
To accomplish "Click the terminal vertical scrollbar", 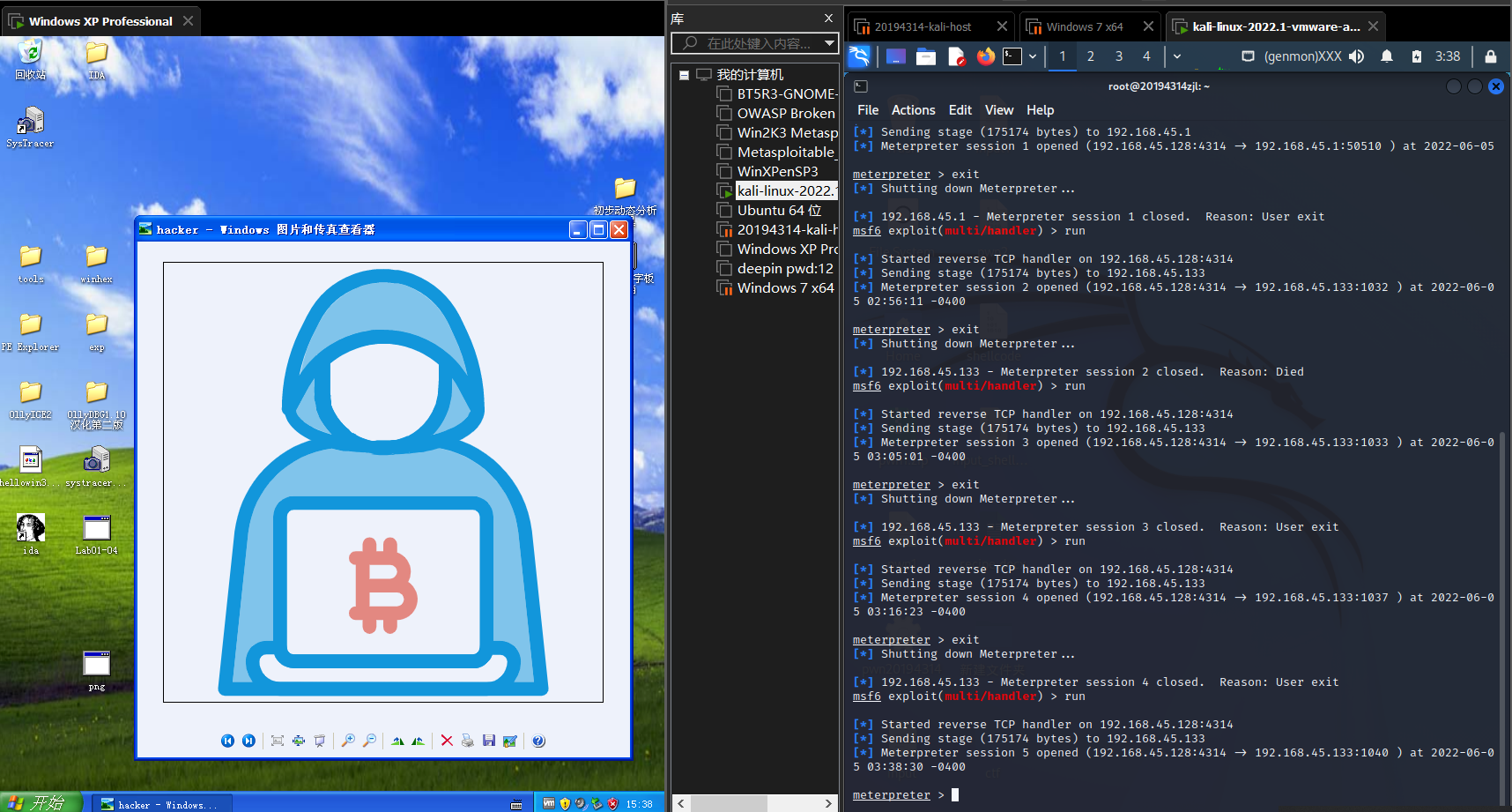I will (1502, 617).
